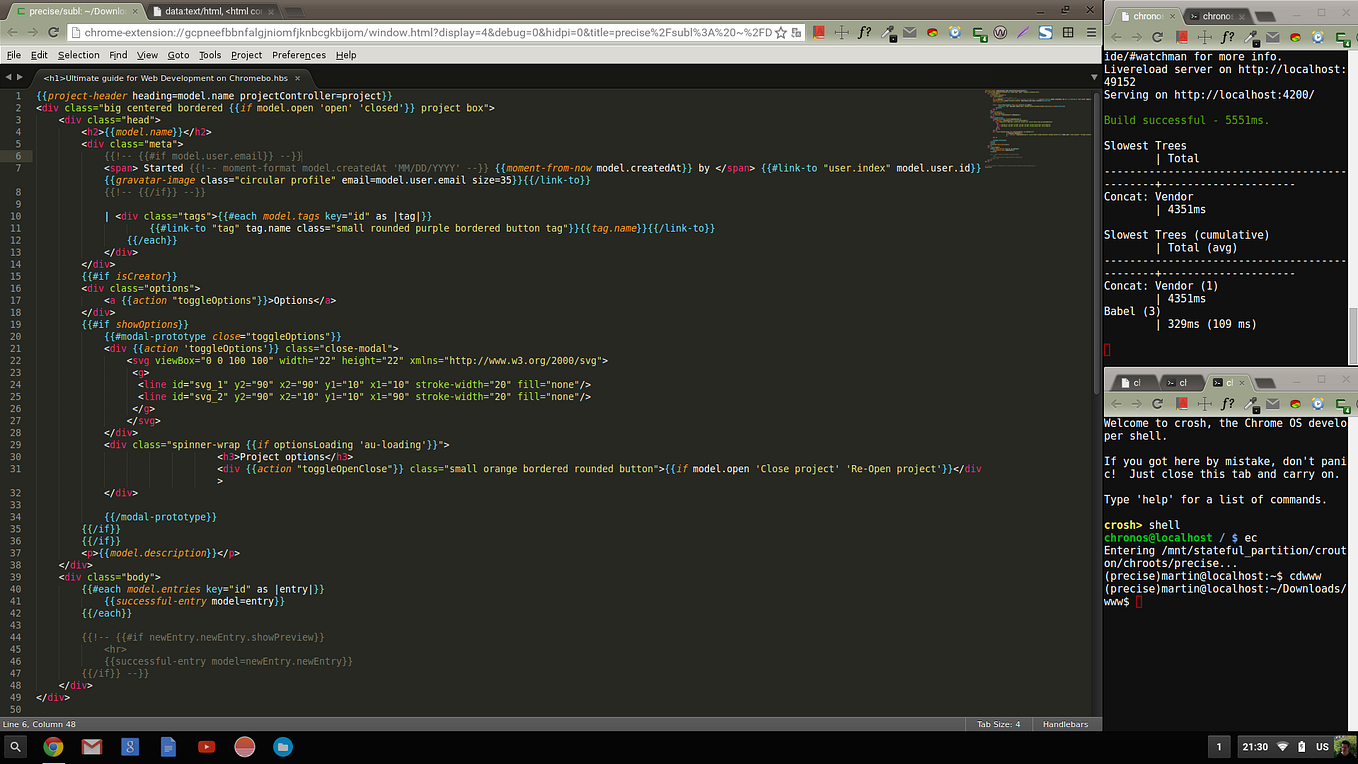The height and width of the screenshot is (764, 1358).
Task: Open the Goto menu in Caret
Action: 178,55
